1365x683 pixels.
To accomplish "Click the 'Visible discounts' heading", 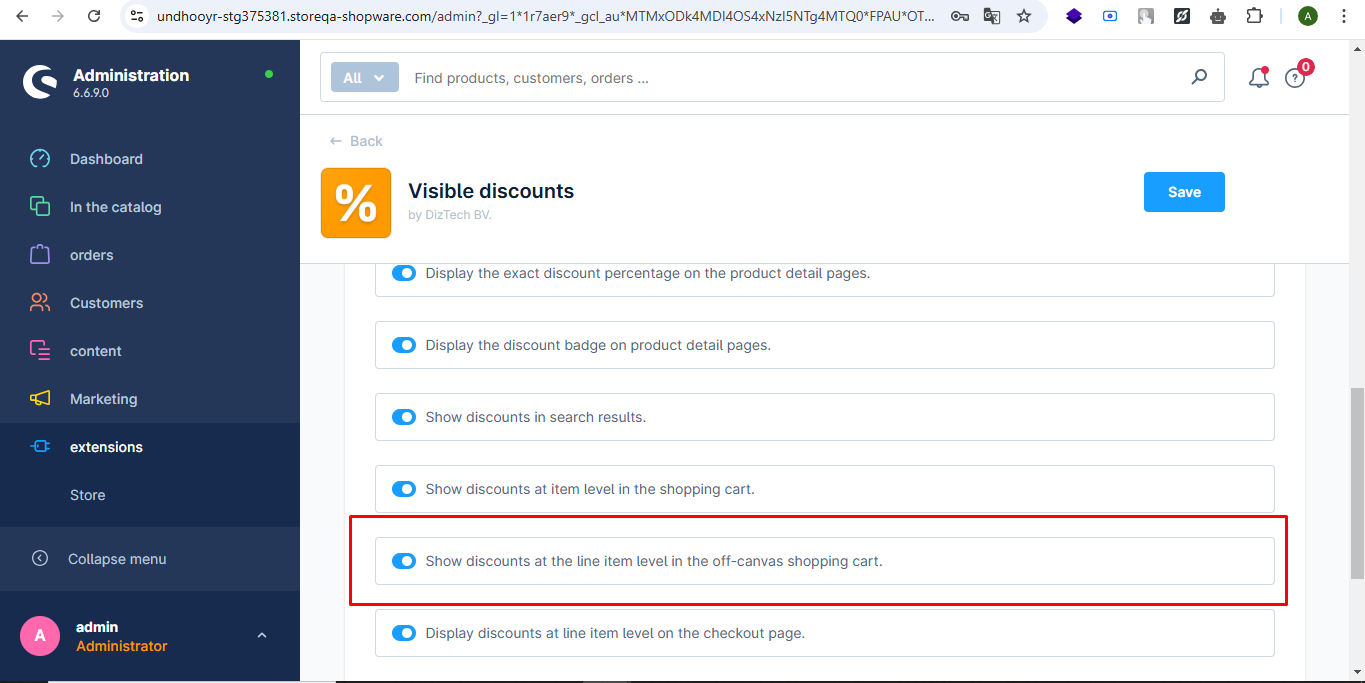I will point(491,191).
